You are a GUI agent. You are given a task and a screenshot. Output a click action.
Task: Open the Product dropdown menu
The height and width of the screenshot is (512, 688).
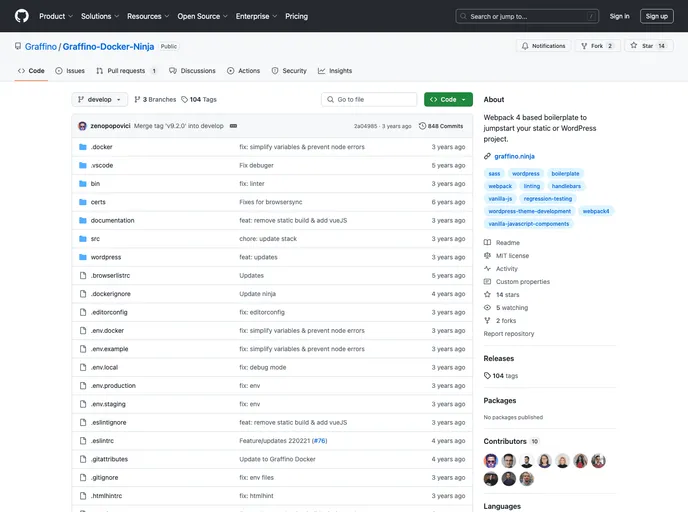[56, 16]
